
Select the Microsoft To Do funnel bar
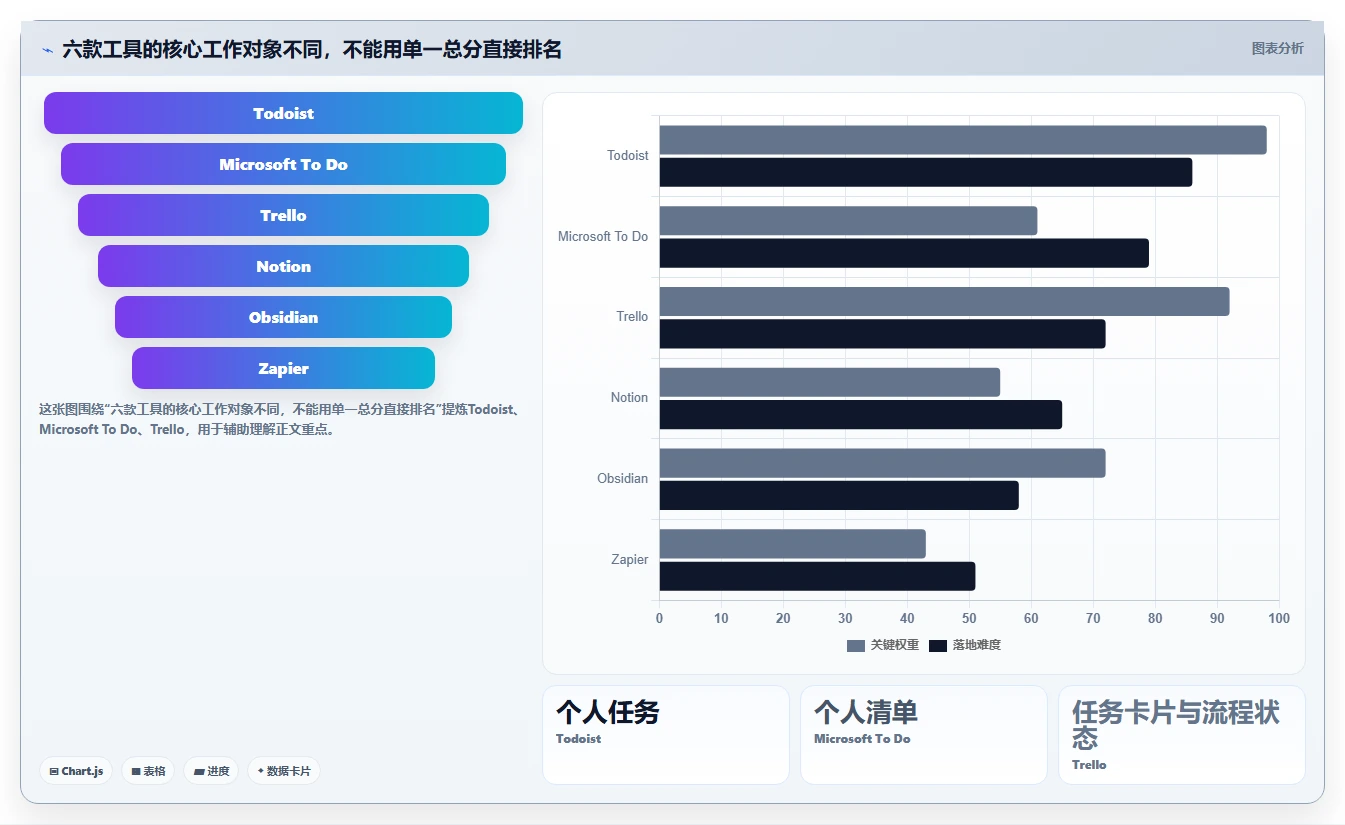pyautogui.click(x=283, y=164)
